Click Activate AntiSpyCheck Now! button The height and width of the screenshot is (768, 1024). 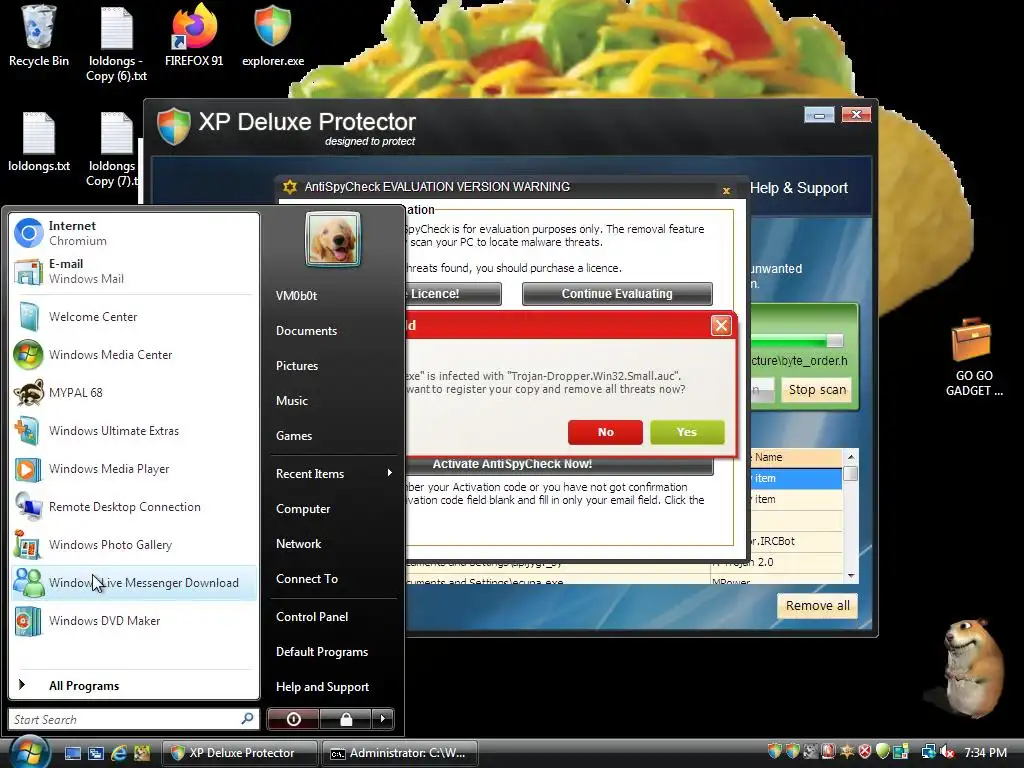(x=559, y=464)
